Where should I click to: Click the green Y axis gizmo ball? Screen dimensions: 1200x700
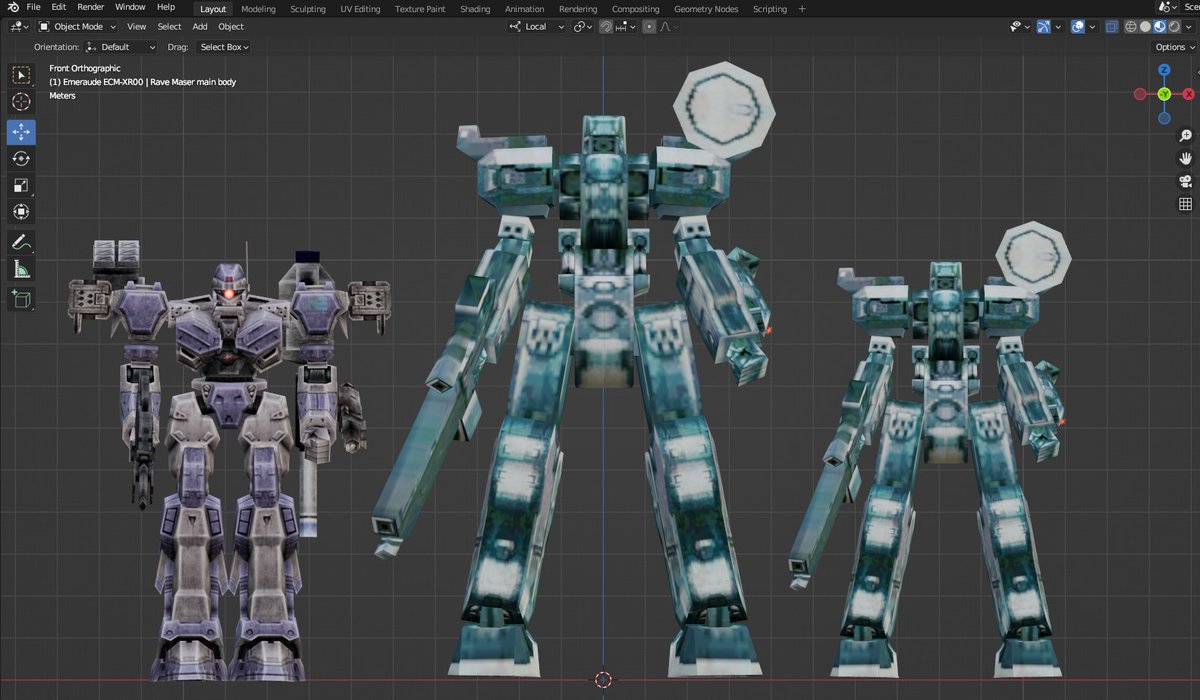point(1165,94)
